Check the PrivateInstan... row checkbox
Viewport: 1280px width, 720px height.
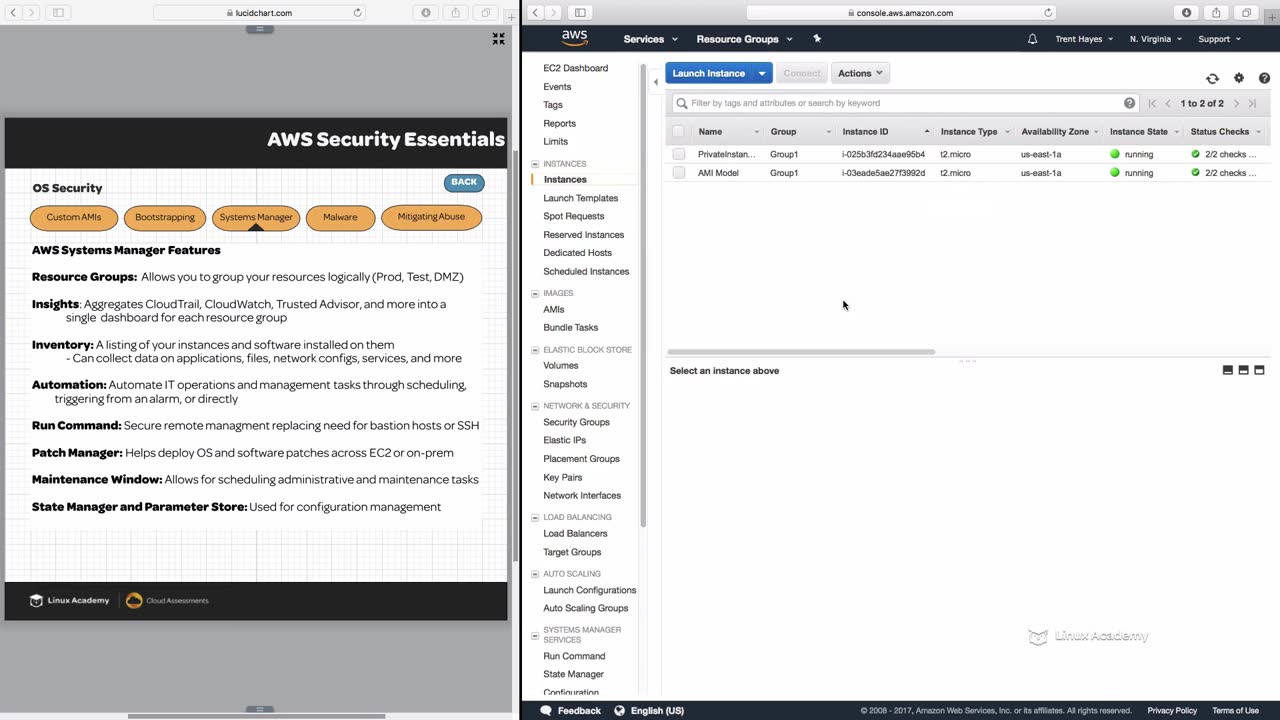[679, 154]
